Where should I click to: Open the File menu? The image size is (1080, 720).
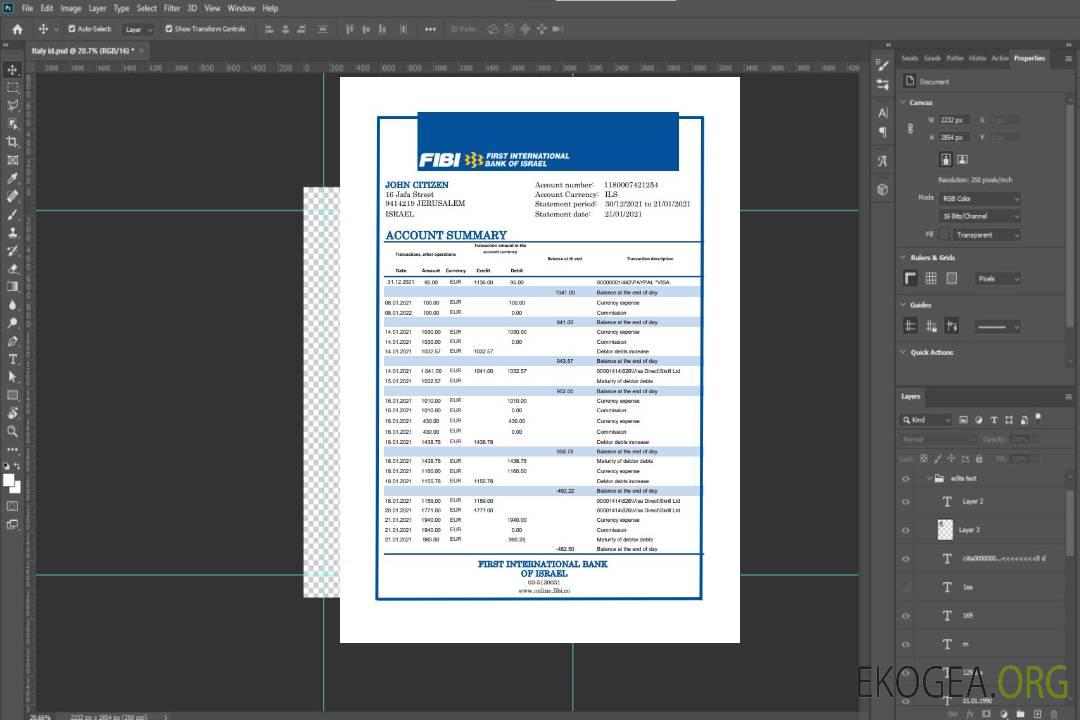(28, 8)
